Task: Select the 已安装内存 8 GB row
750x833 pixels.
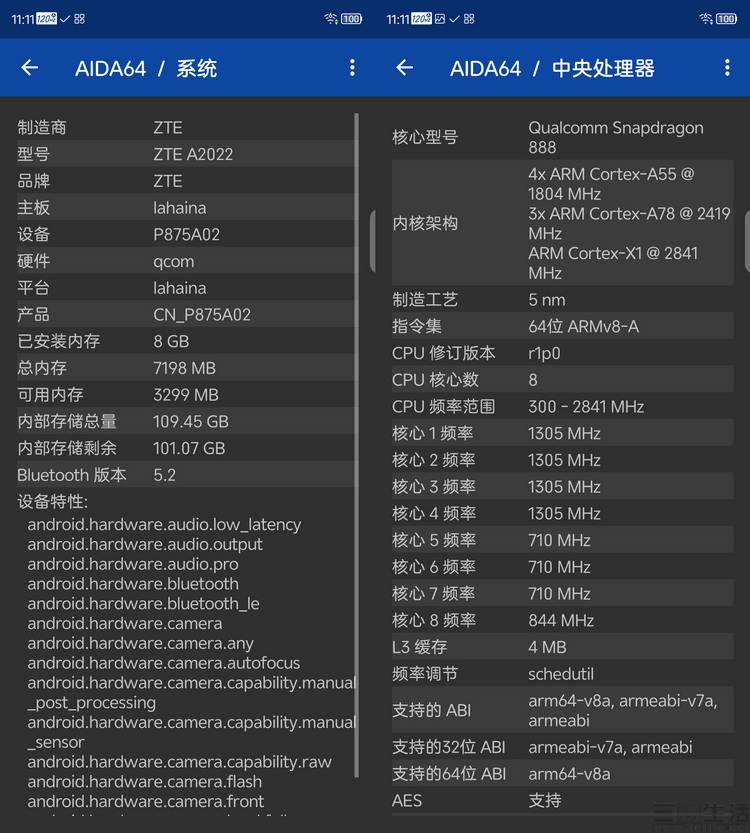Action: [x=185, y=341]
